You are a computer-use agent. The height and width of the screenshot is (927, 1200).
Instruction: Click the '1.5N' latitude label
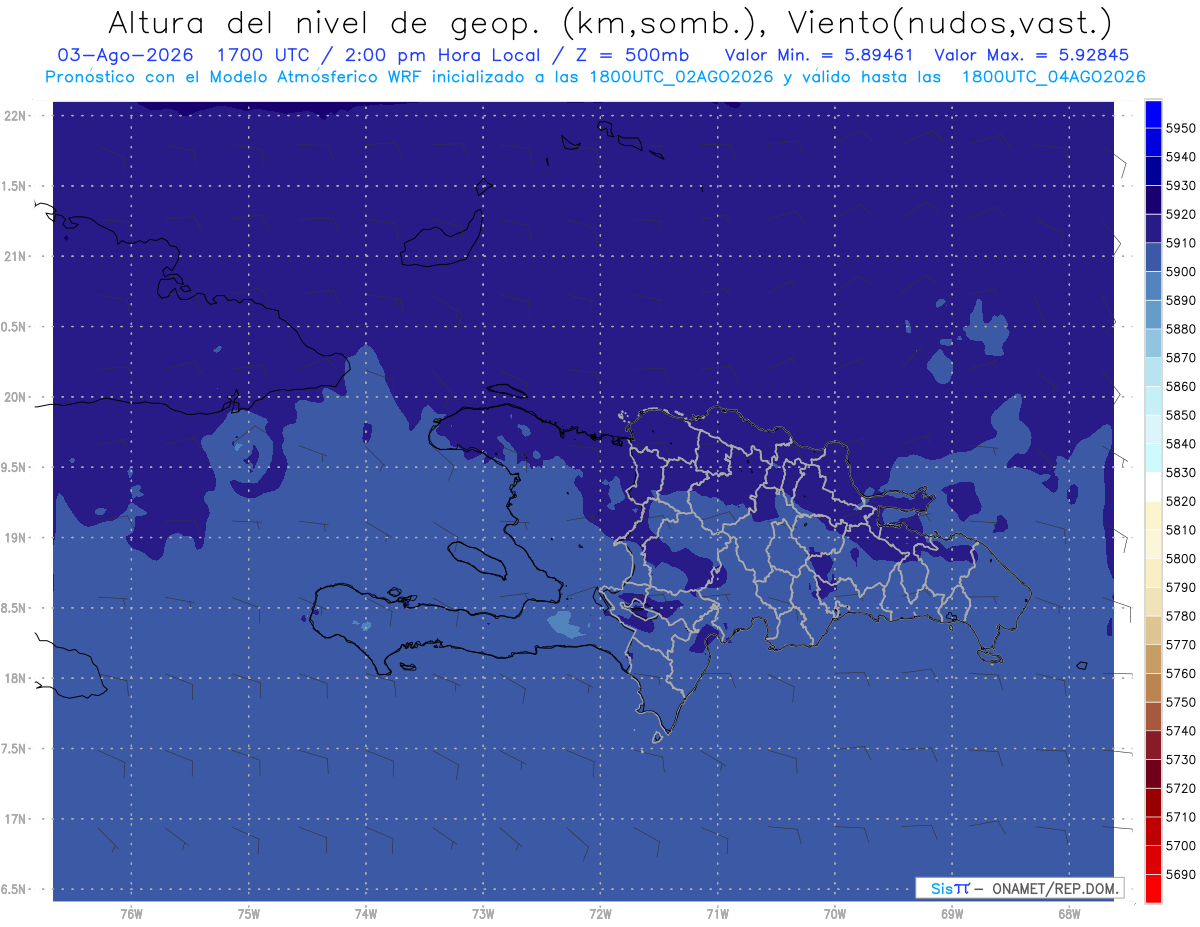coord(15,186)
